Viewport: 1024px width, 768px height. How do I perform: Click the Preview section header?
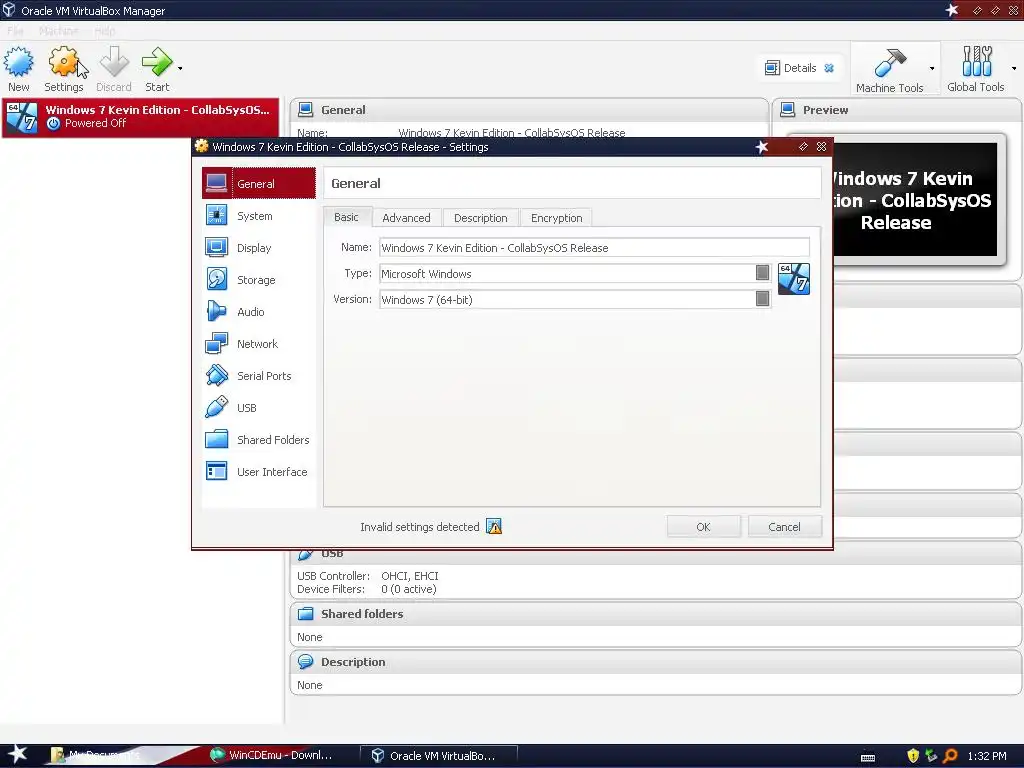click(x=897, y=110)
